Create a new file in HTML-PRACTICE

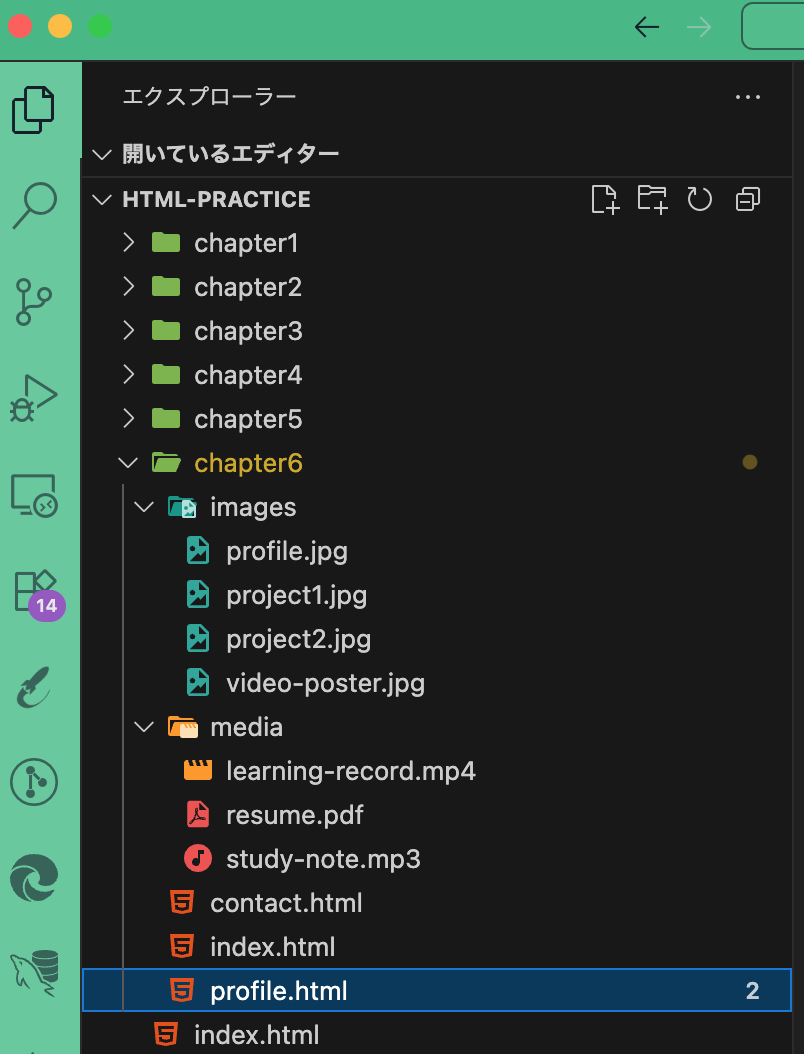[x=605, y=199]
